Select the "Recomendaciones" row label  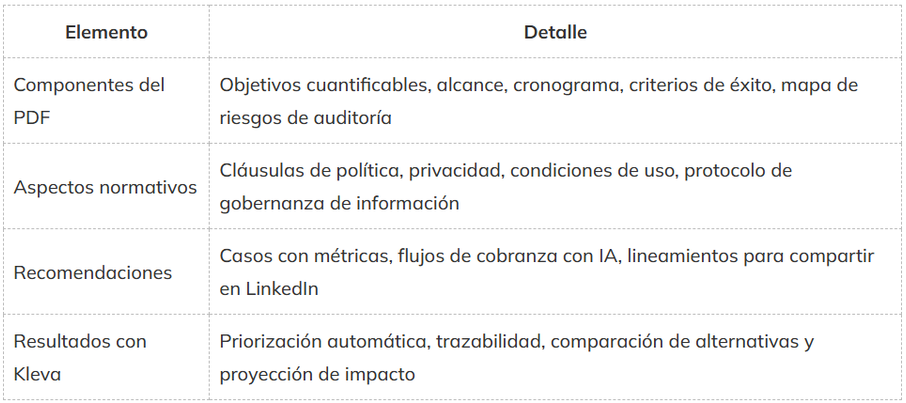[93, 273]
